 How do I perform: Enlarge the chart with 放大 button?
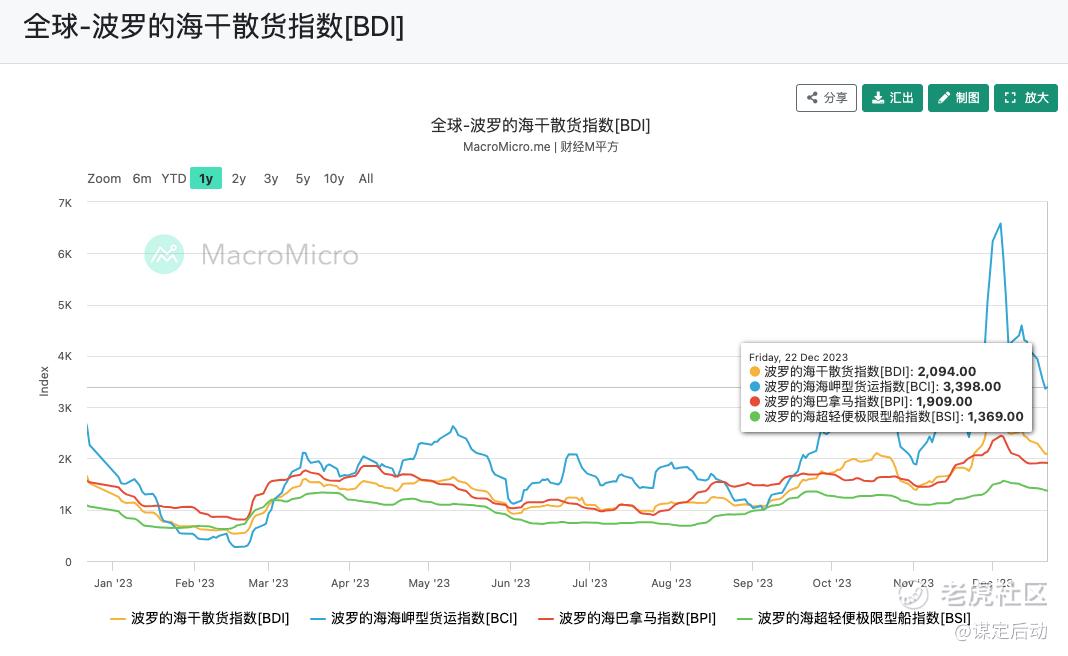(x=1025, y=98)
